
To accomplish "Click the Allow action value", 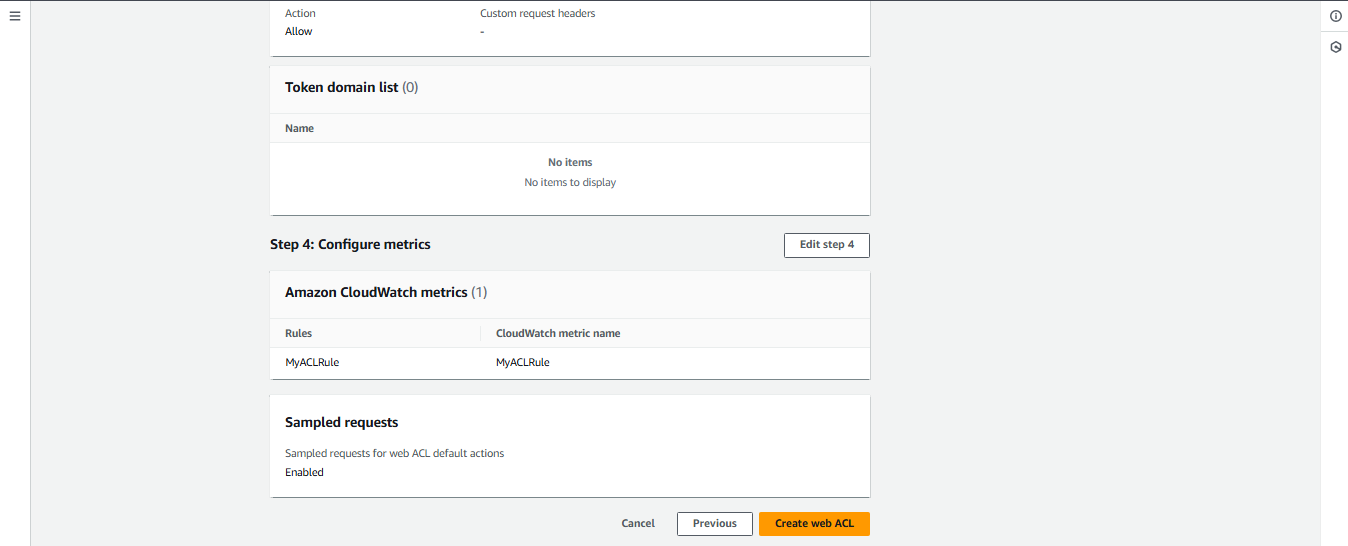I will pos(298,31).
